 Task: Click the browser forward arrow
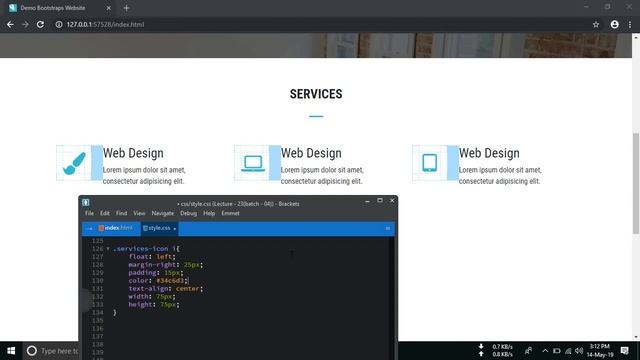[x=25, y=24]
